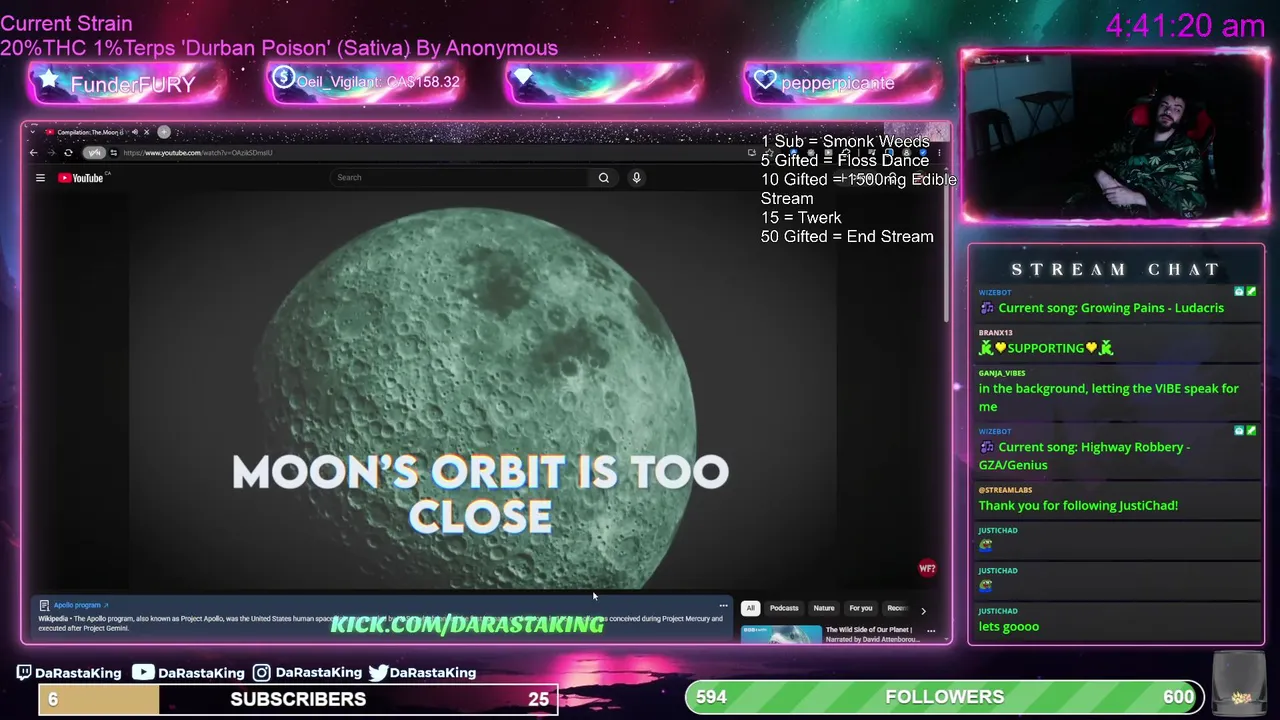
Task: Click the YouTube icon next to DaRastaKing
Action: click(x=143, y=673)
